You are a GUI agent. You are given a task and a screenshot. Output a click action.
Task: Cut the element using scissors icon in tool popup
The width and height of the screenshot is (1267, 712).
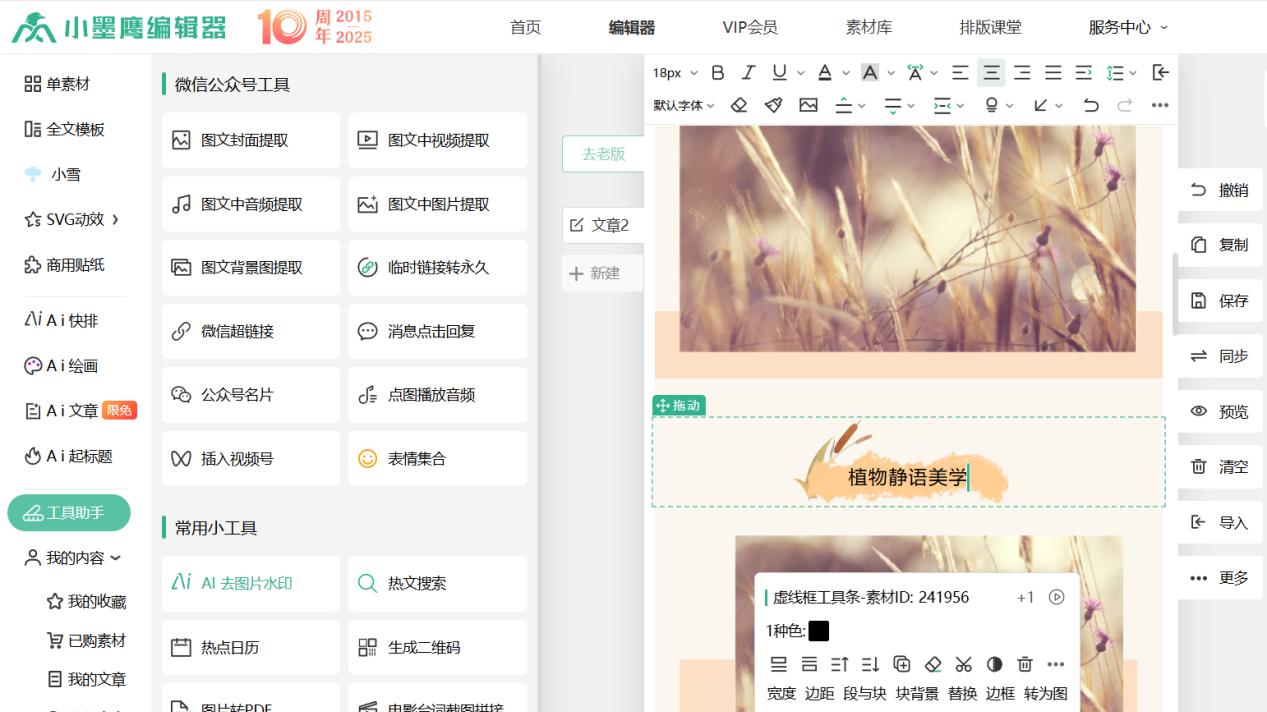pos(963,664)
